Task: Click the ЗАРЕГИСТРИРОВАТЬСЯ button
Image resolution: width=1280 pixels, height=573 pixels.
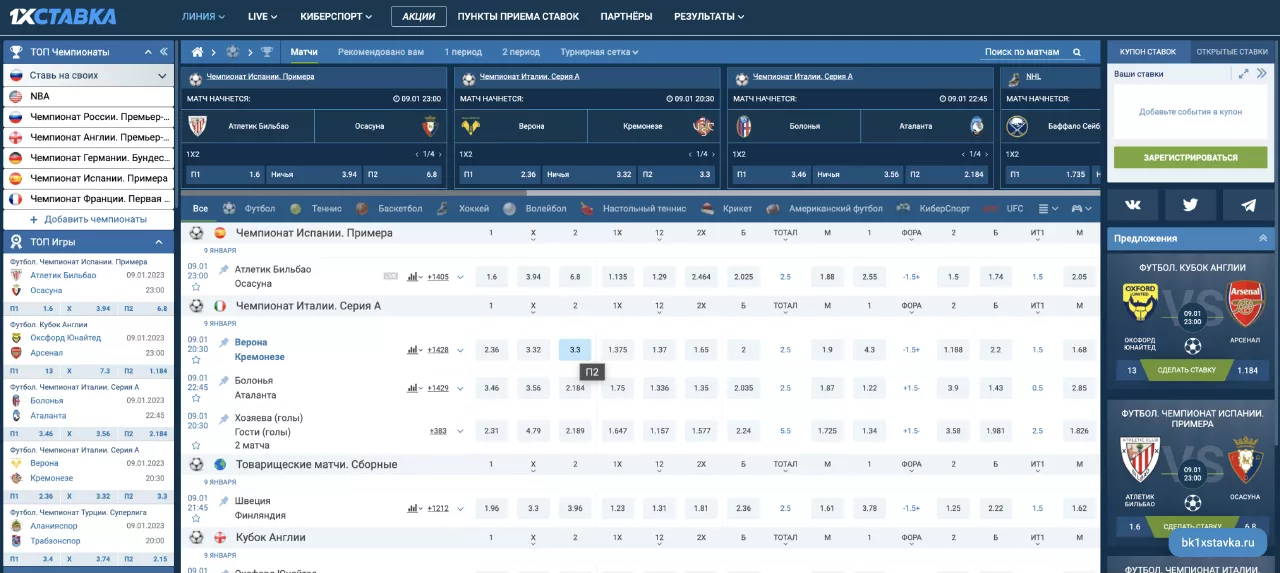Action: (1190, 158)
